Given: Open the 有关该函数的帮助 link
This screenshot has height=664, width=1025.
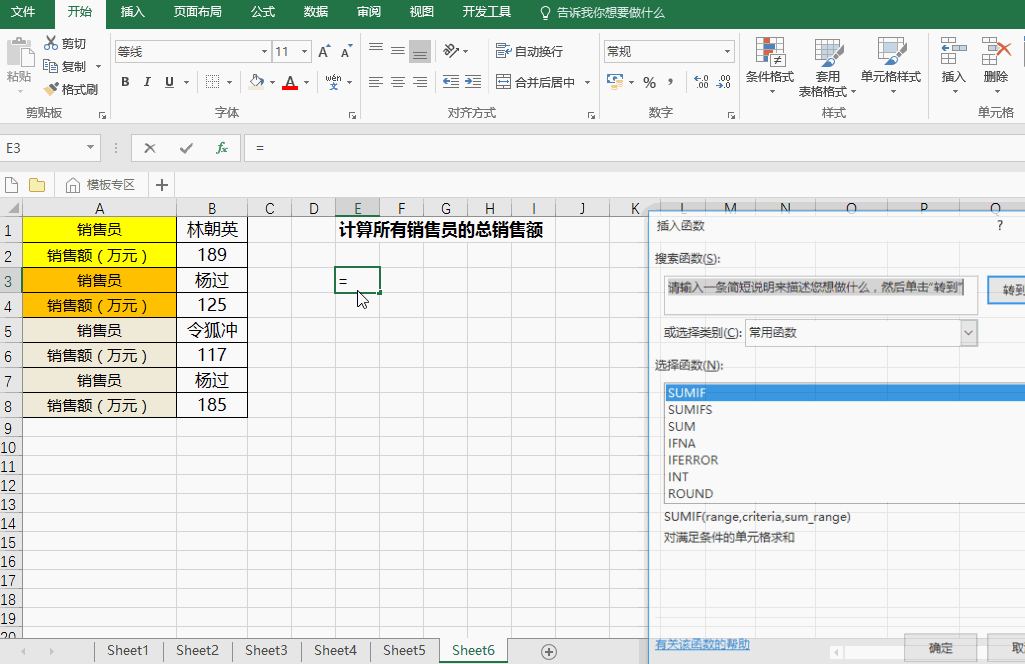Looking at the screenshot, I should point(702,644).
